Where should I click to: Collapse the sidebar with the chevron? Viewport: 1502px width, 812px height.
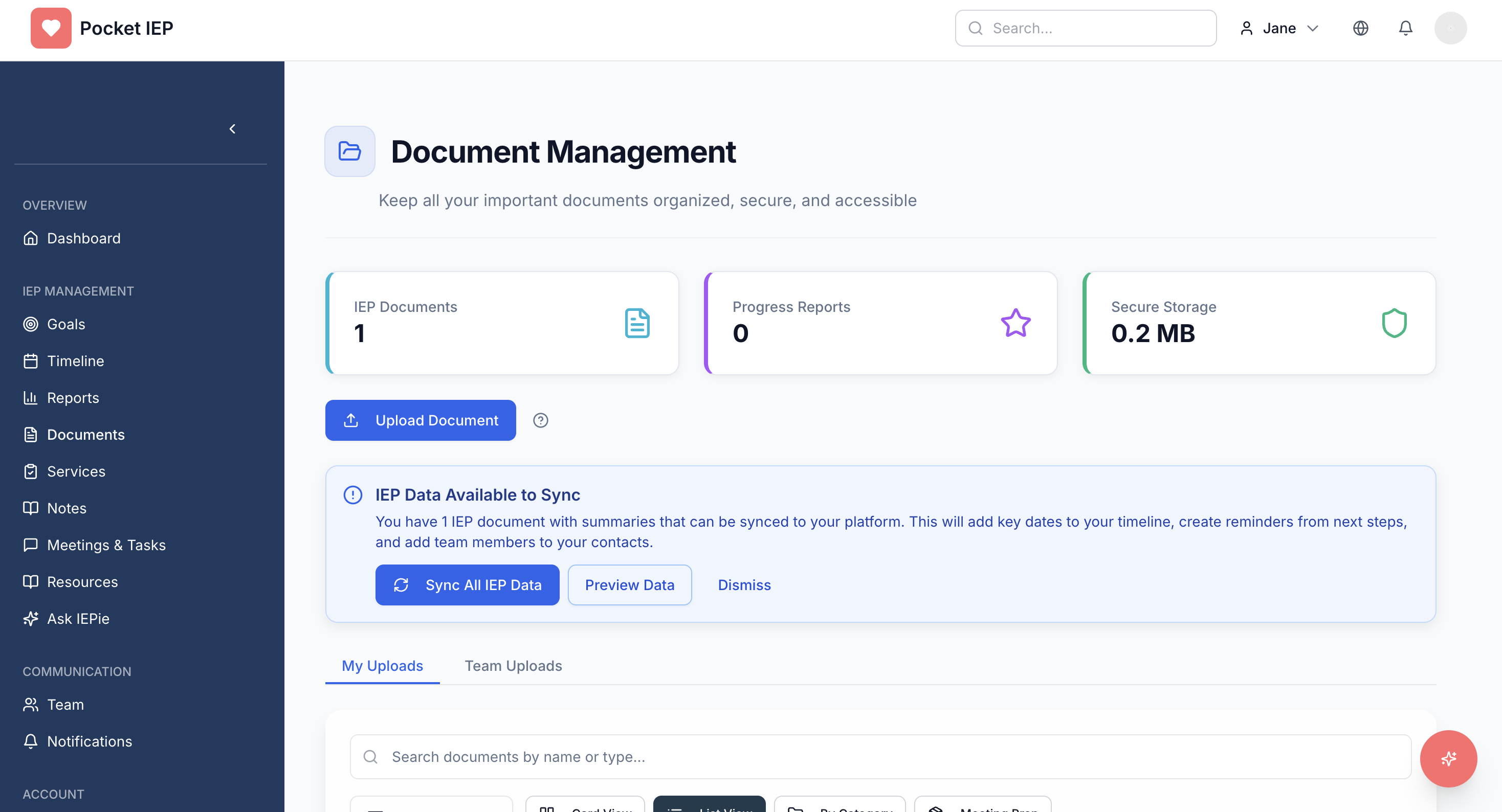pos(233,129)
